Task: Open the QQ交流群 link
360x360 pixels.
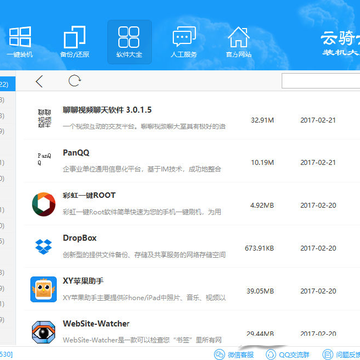Action: 289,354
